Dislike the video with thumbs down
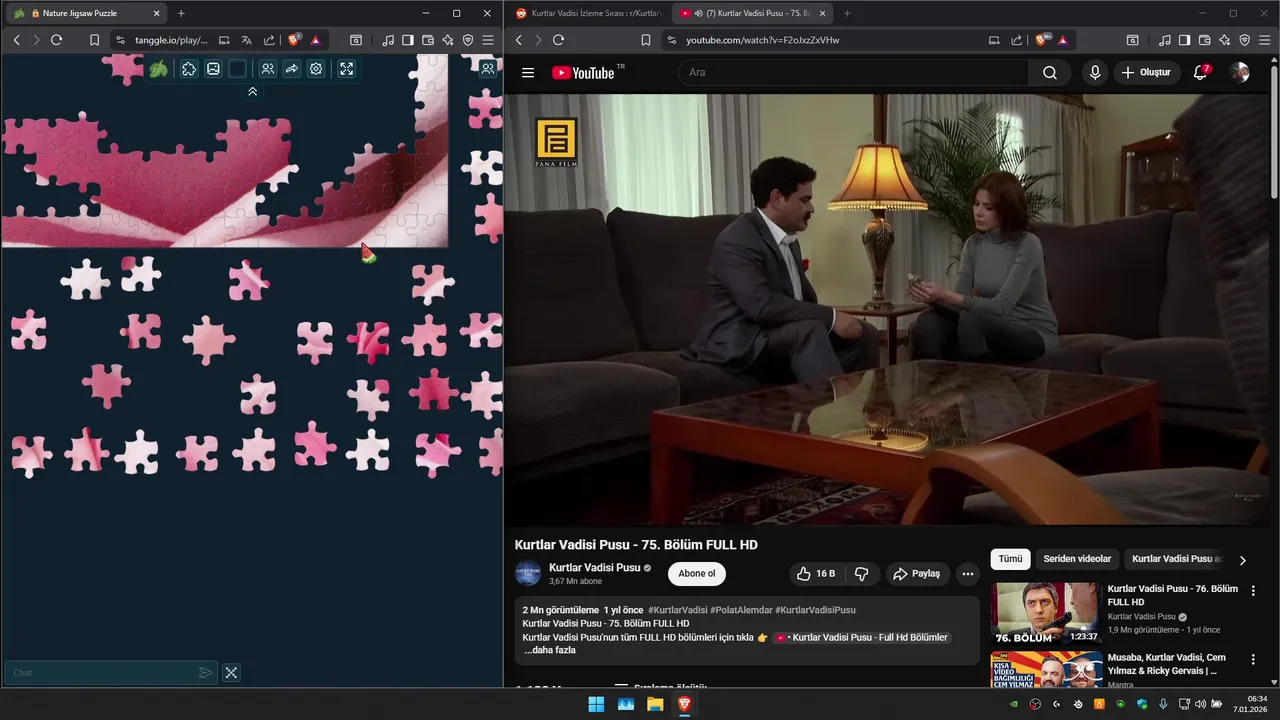Screen dimensions: 1280x720 pos(861,574)
